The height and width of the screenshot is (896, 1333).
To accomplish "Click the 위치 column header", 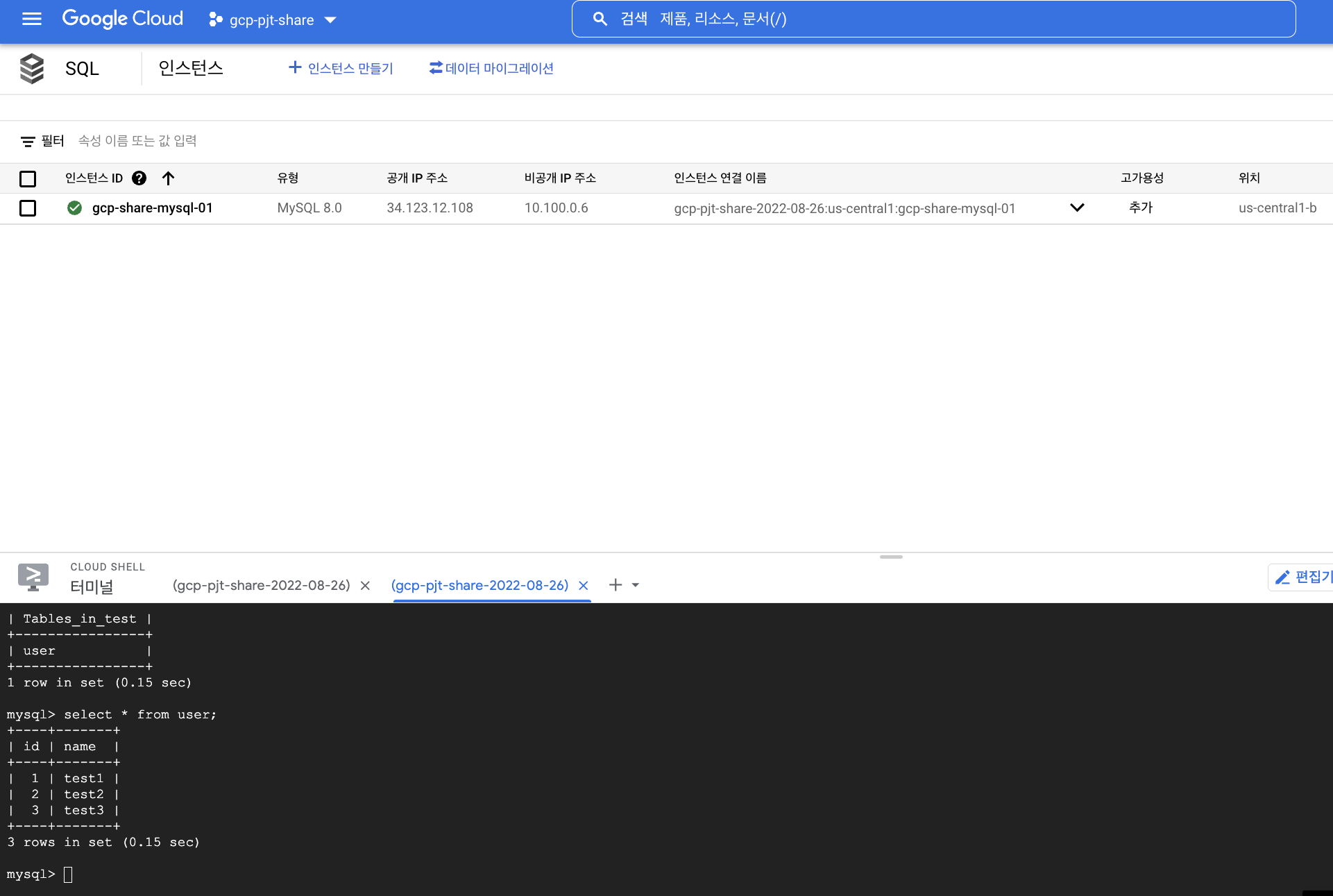I will coord(1249,178).
